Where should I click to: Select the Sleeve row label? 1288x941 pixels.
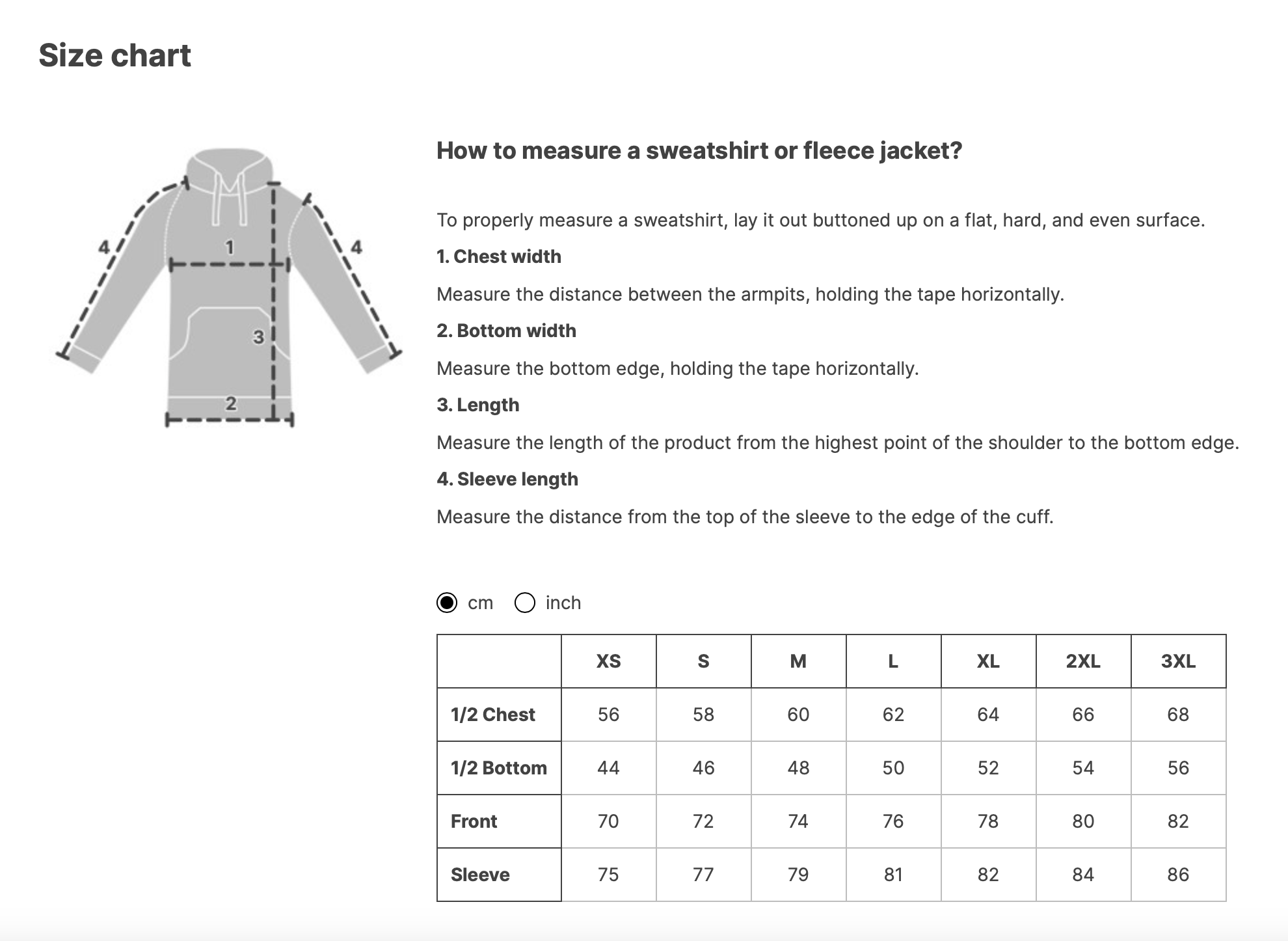tap(480, 875)
